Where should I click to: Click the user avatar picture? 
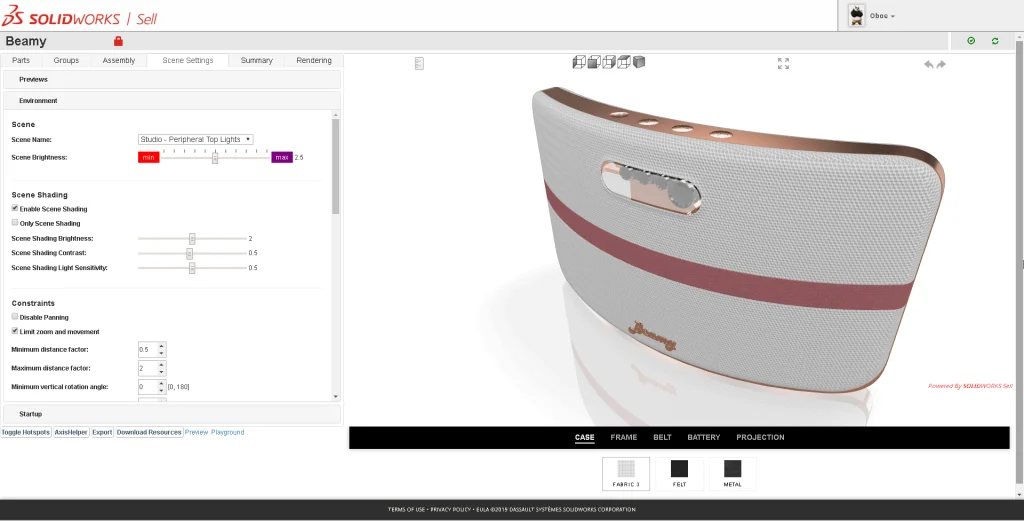click(856, 16)
